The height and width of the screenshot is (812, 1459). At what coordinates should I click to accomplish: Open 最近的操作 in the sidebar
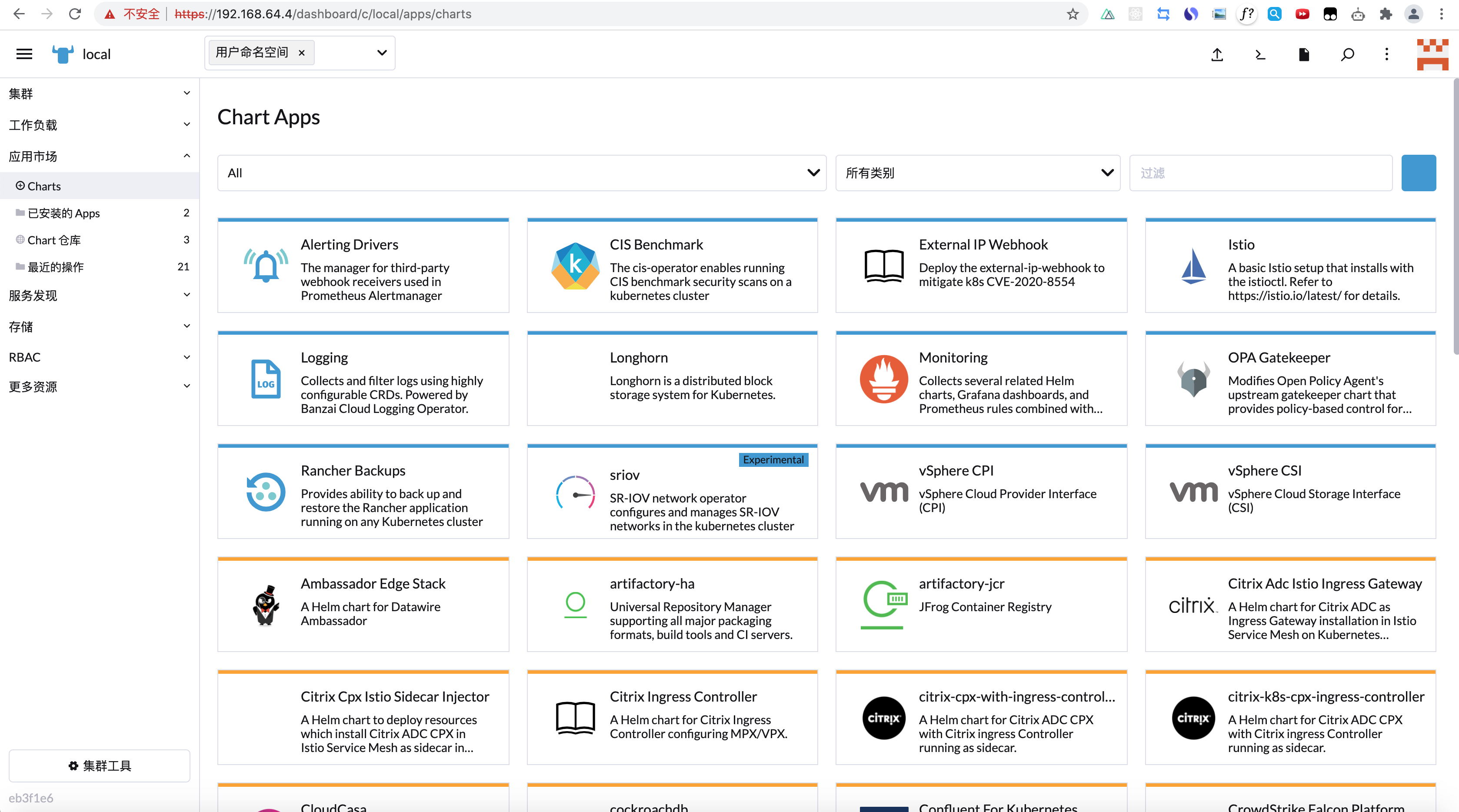(x=99, y=267)
